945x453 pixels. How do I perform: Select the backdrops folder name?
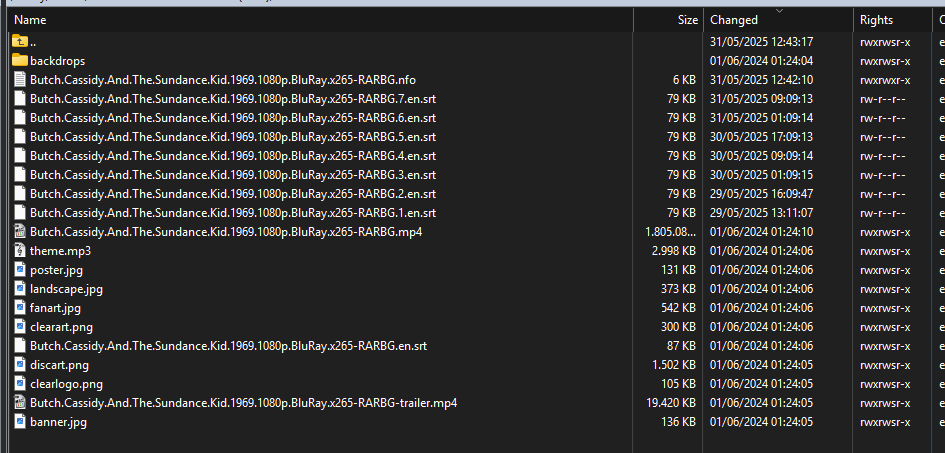(57, 61)
